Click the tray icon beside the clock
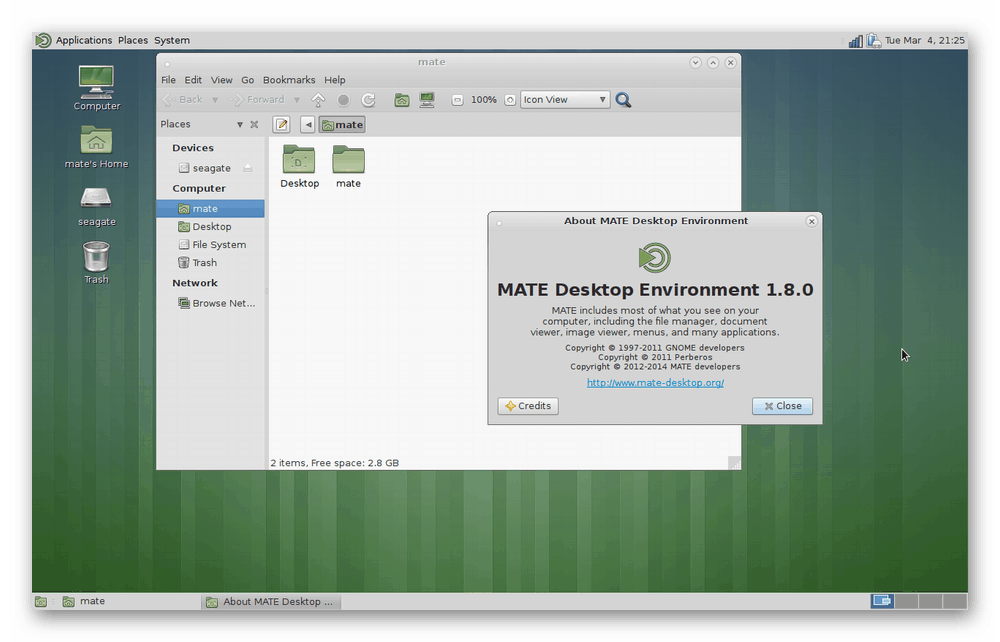 click(x=874, y=41)
